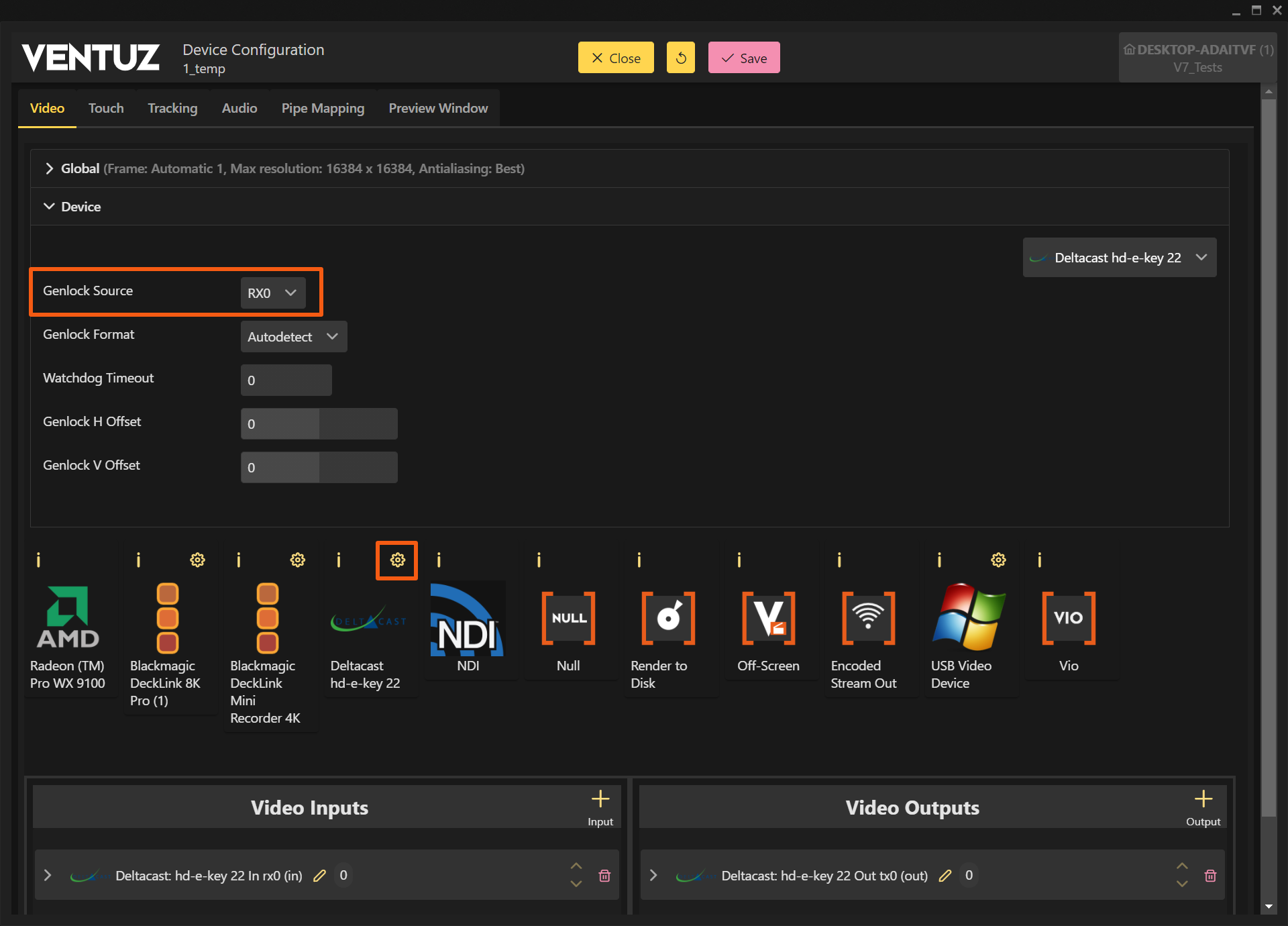Open info for Radeon Pro WX 9100
The width and height of the screenshot is (1288, 926).
pos(38,560)
